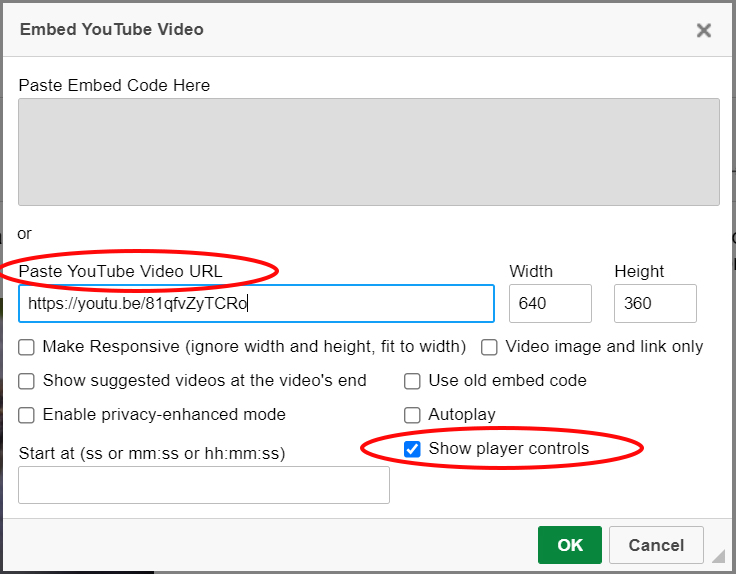
Task: Uncheck Show player controls
Action: [x=412, y=449]
